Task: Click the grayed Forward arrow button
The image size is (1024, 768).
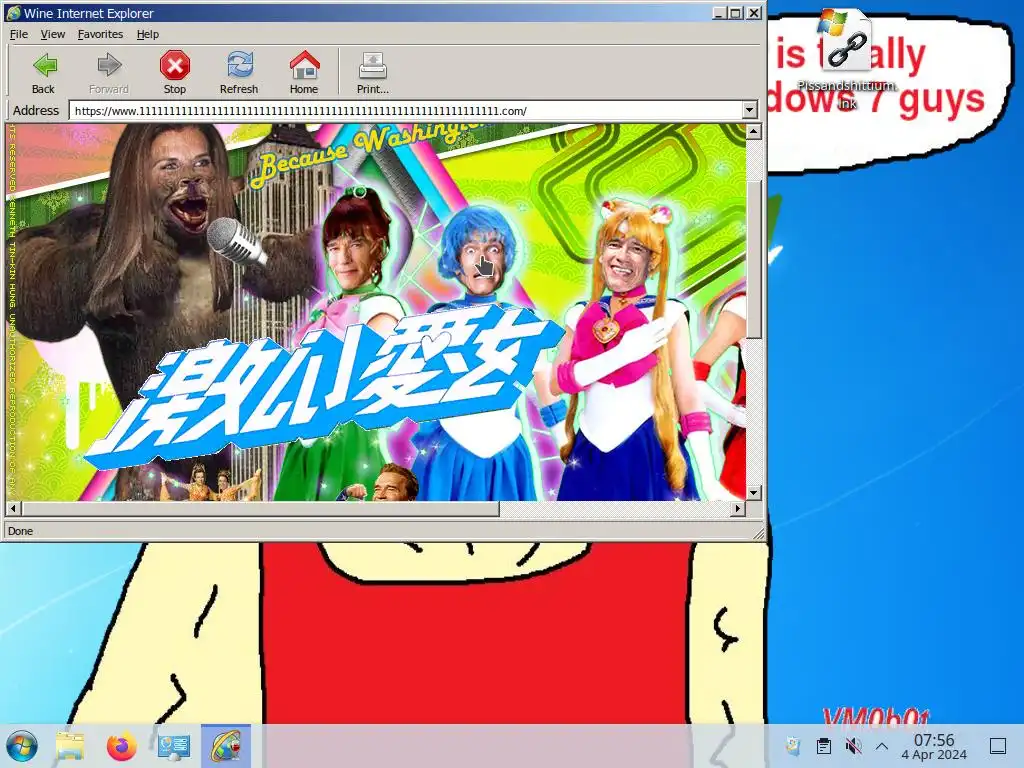Action: point(108,72)
